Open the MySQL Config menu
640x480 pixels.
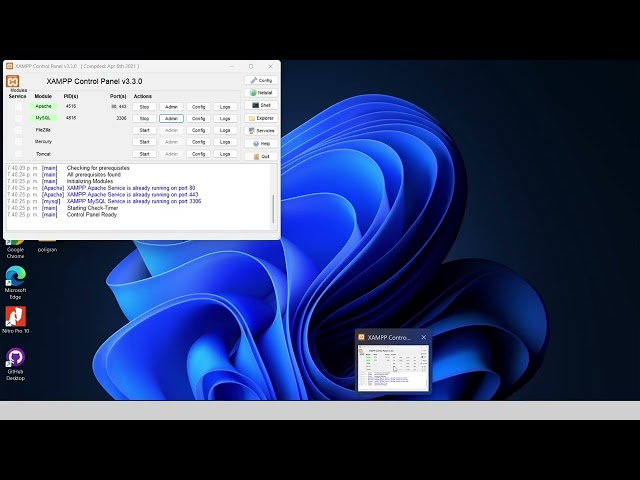[198, 118]
